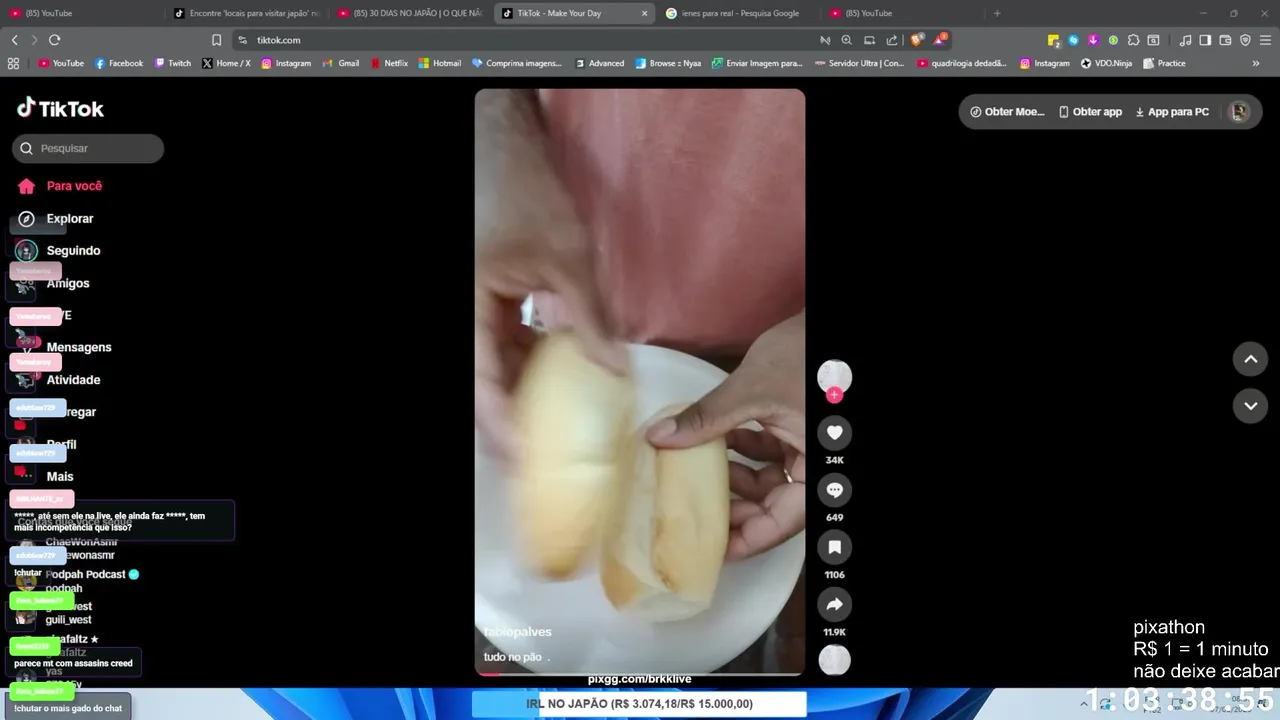
Task: Open the extensions puzzle icon
Action: click(x=1133, y=40)
